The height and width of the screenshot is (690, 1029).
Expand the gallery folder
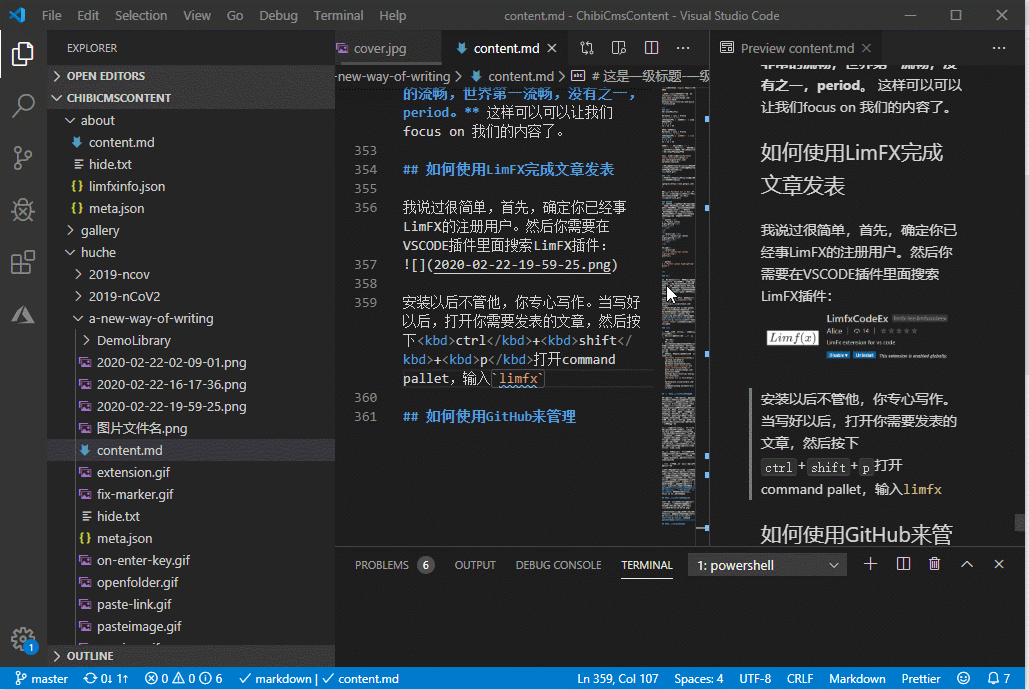tap(191, 230)
